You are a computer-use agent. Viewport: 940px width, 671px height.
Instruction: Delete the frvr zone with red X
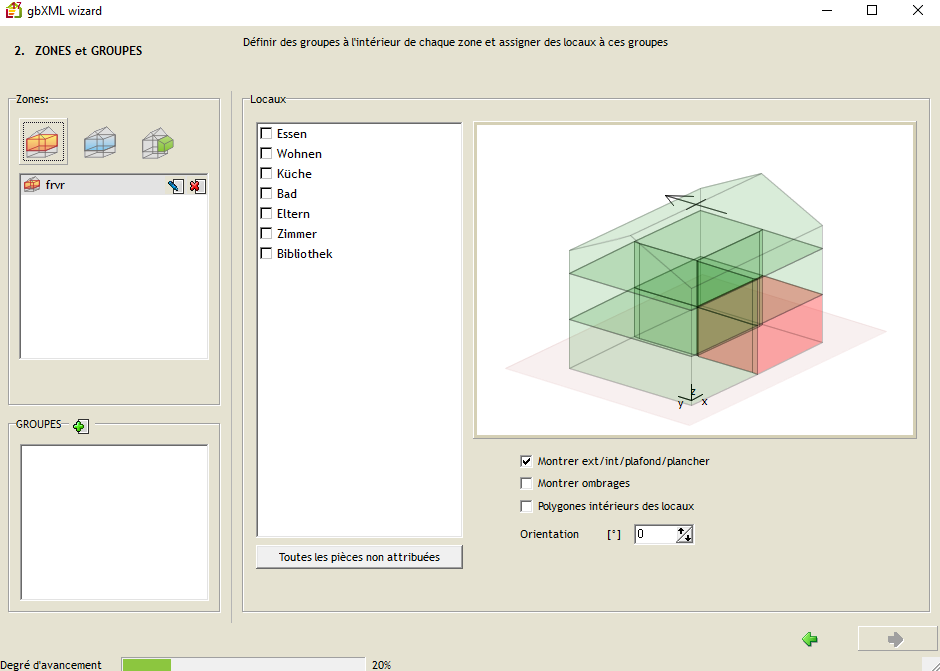(197, 186)
